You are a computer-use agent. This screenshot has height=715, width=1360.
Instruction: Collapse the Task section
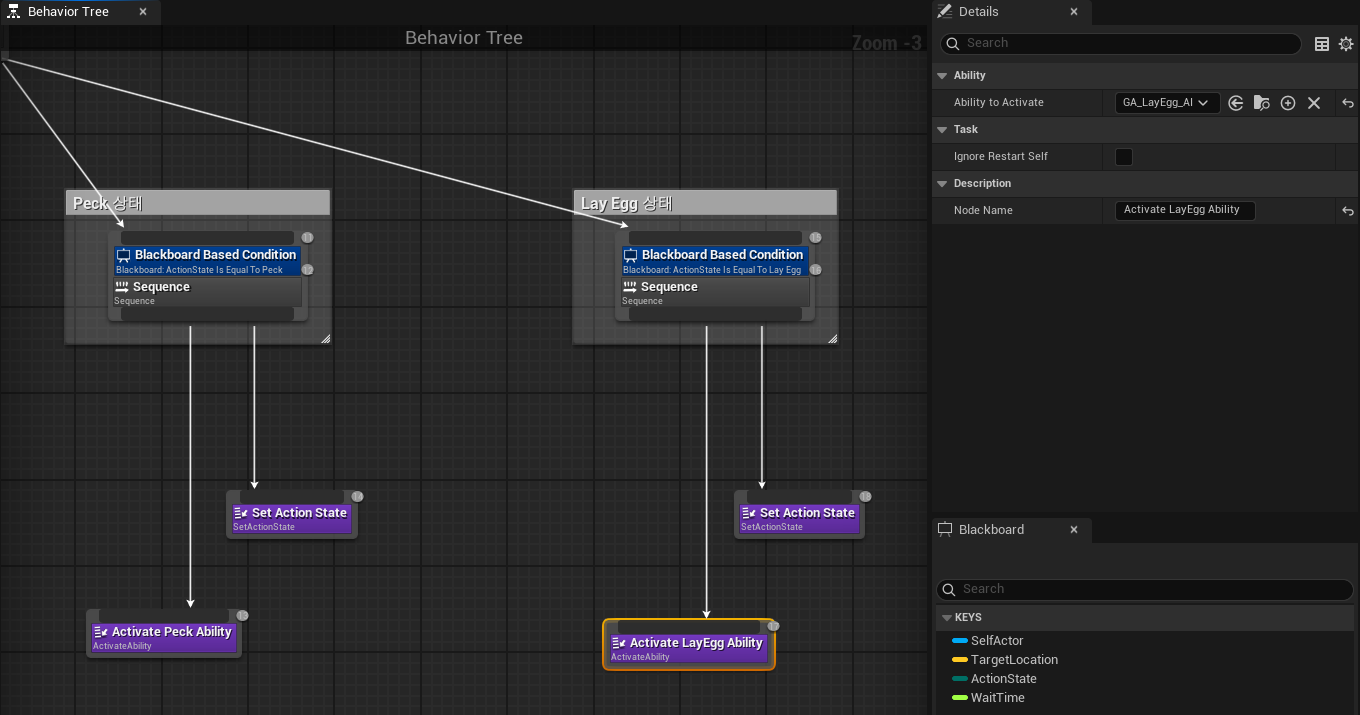coord(942,130)
